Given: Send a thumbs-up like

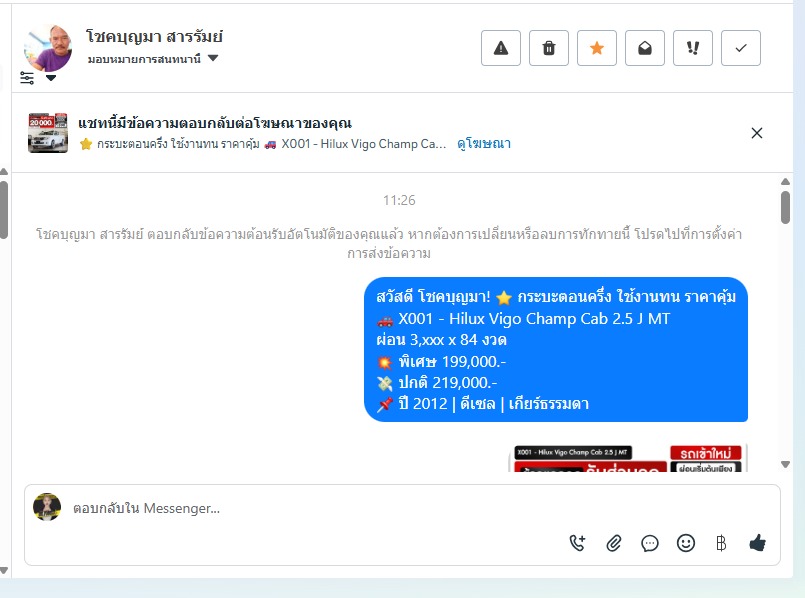Looking at the screenshot, I should [757, 543].
